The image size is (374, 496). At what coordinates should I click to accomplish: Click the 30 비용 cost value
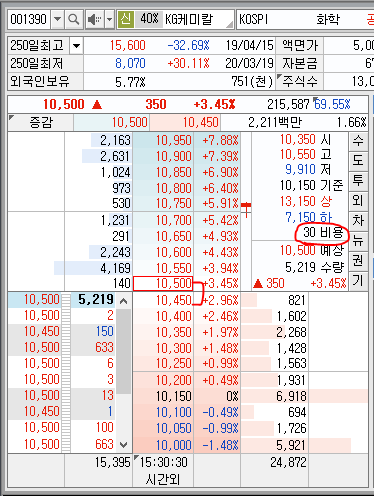(x=323, y=232)
